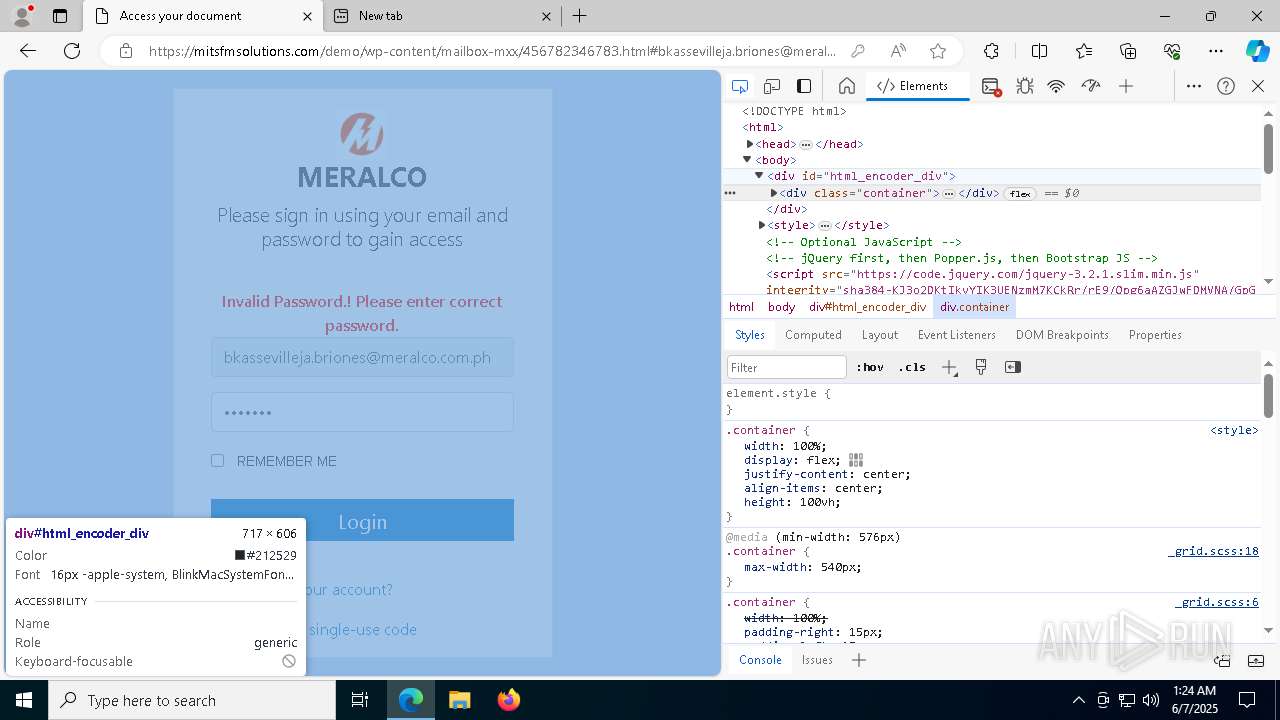The height and width of the screenshot is (720, 1280).
Task: Click the email address input field
Action: (362, 357)
